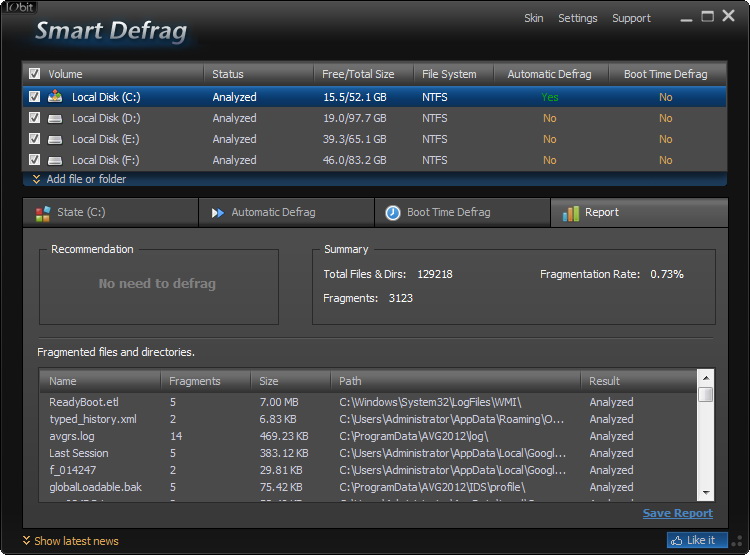This screenshot has width=750, height=555.
Task: Open the Skin menu
Action: (x=533, y=18)
